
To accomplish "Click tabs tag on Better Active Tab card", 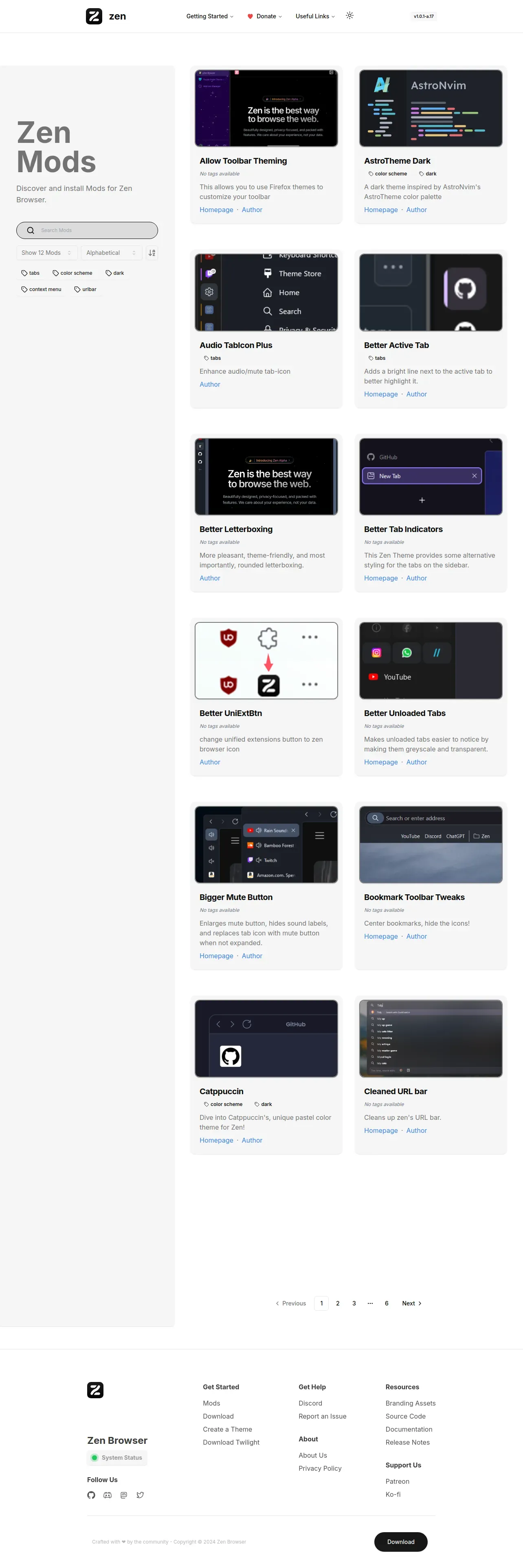I will (376, 358).
